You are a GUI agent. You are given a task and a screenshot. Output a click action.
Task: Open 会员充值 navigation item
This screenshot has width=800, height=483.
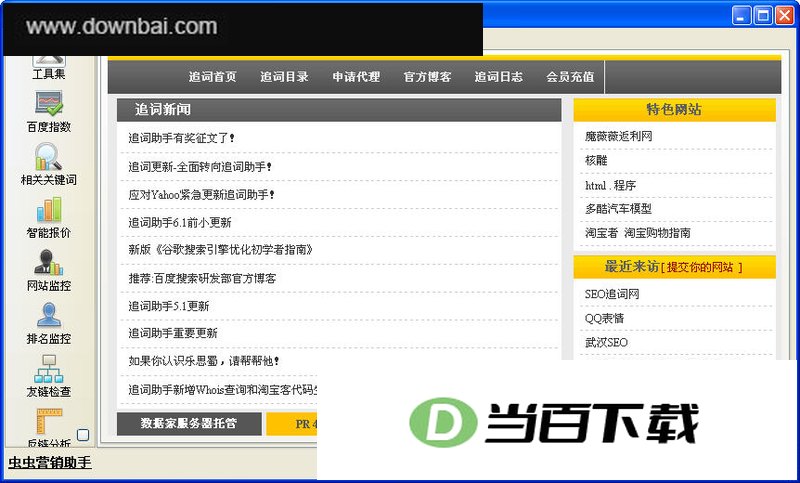click(x=570, y=77)
